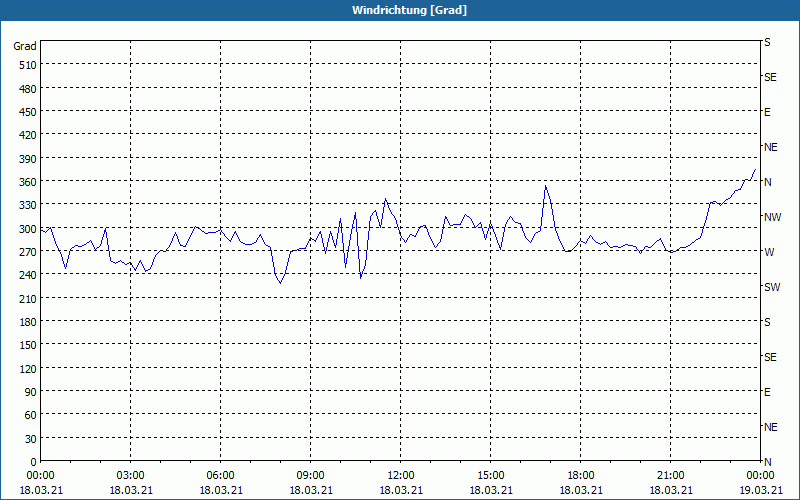The image size is (800, 500).
Task: Click the NW compass label on right axis
Action: point(772,217)
